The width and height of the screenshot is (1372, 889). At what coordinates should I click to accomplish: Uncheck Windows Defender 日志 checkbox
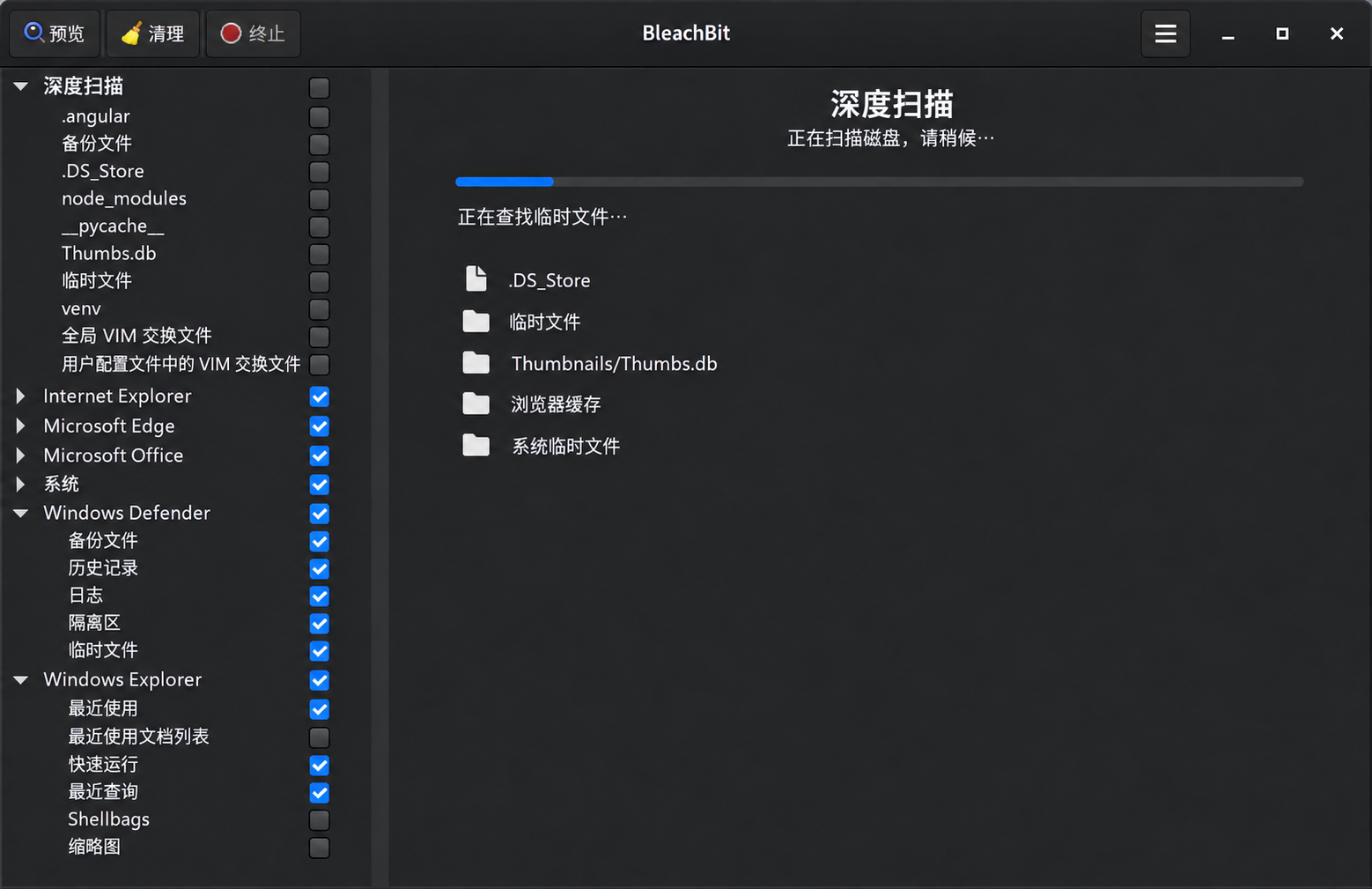point(320,596)
